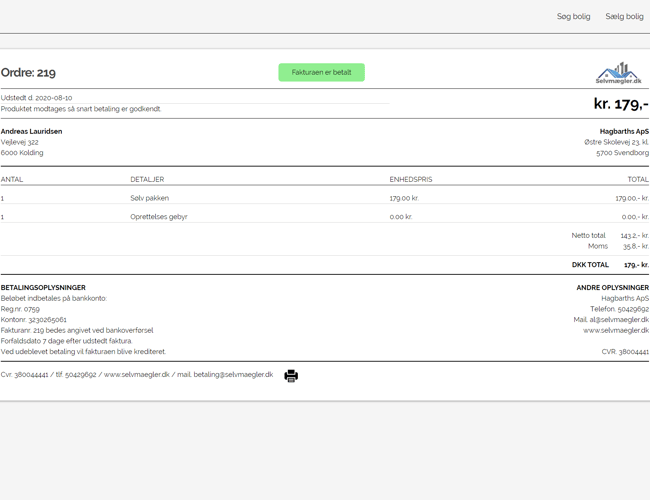650x500 pixels.
Task: Select the large kr. 179,- price
Action: click(x=620, y=103)
